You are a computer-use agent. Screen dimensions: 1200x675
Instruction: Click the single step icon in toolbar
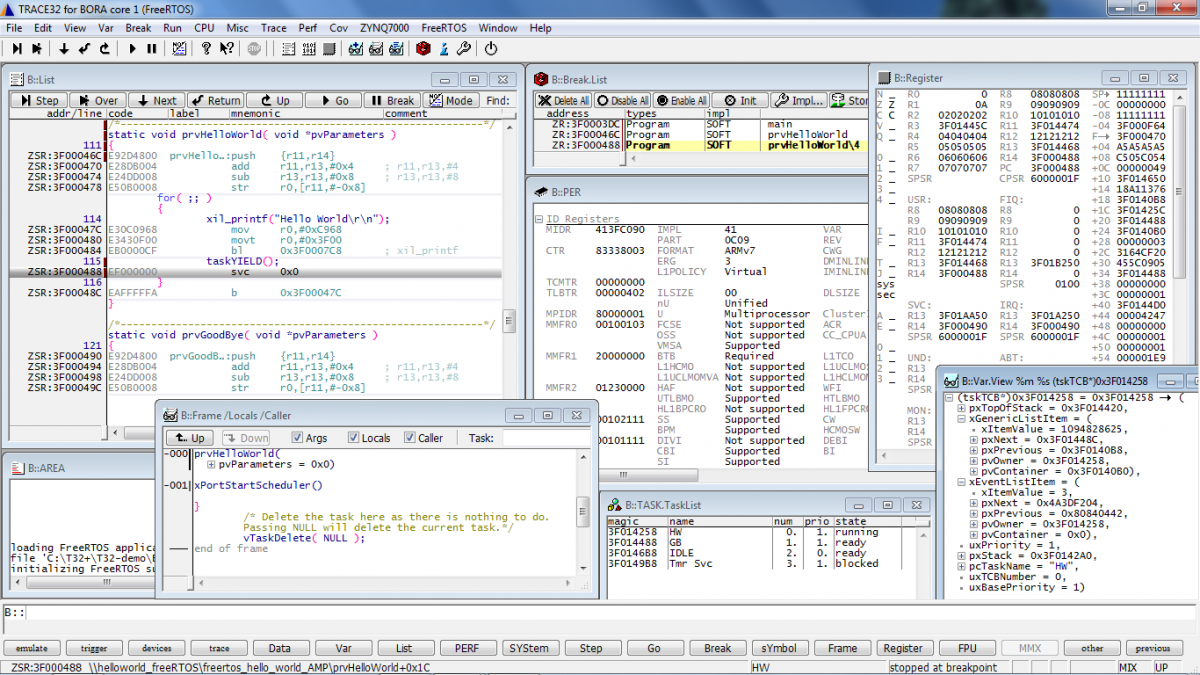coord(17,48)
